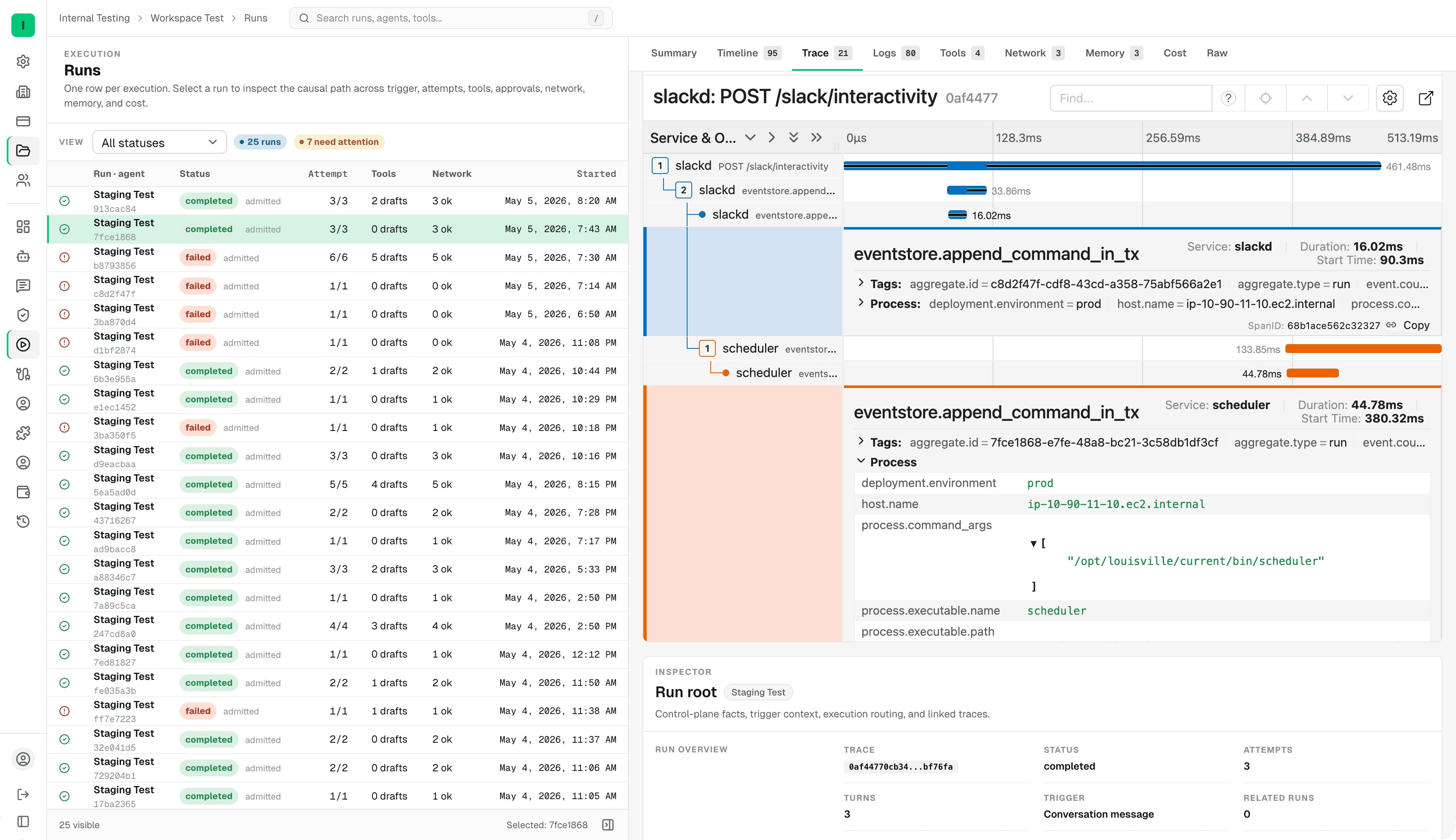Click the trace search help question mark
This screenshot has width=1456, height=840.
pyautogui.click(x=1228, y=98)
